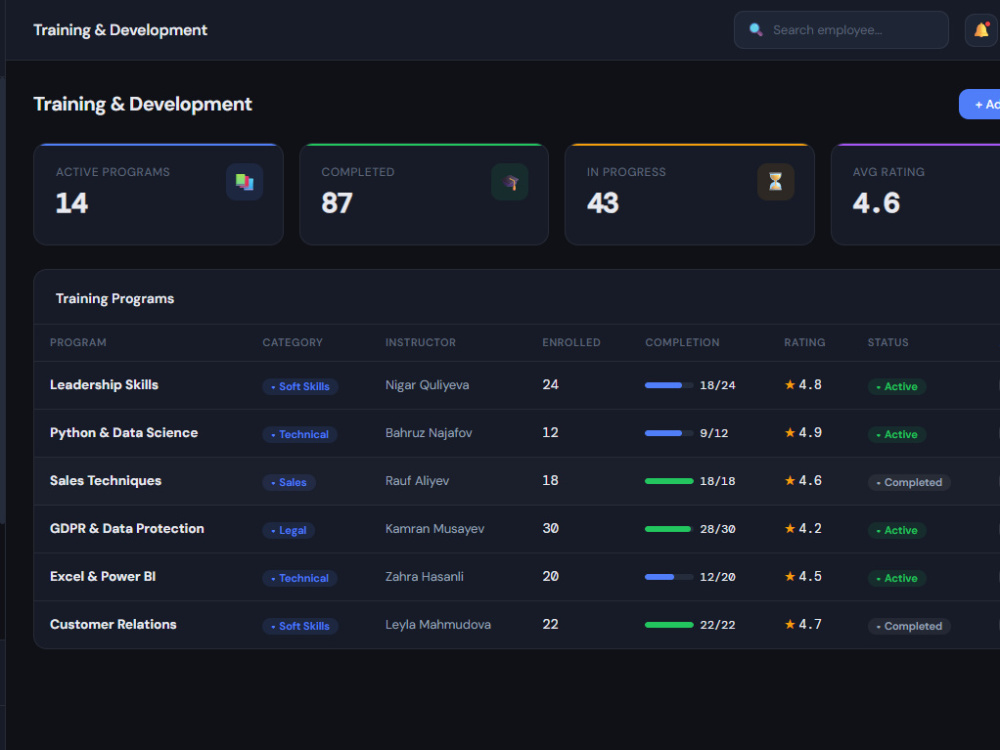
Task: Click instructor Zahra Hasanli
Action: pyautogui.click(x=424, y=576)
